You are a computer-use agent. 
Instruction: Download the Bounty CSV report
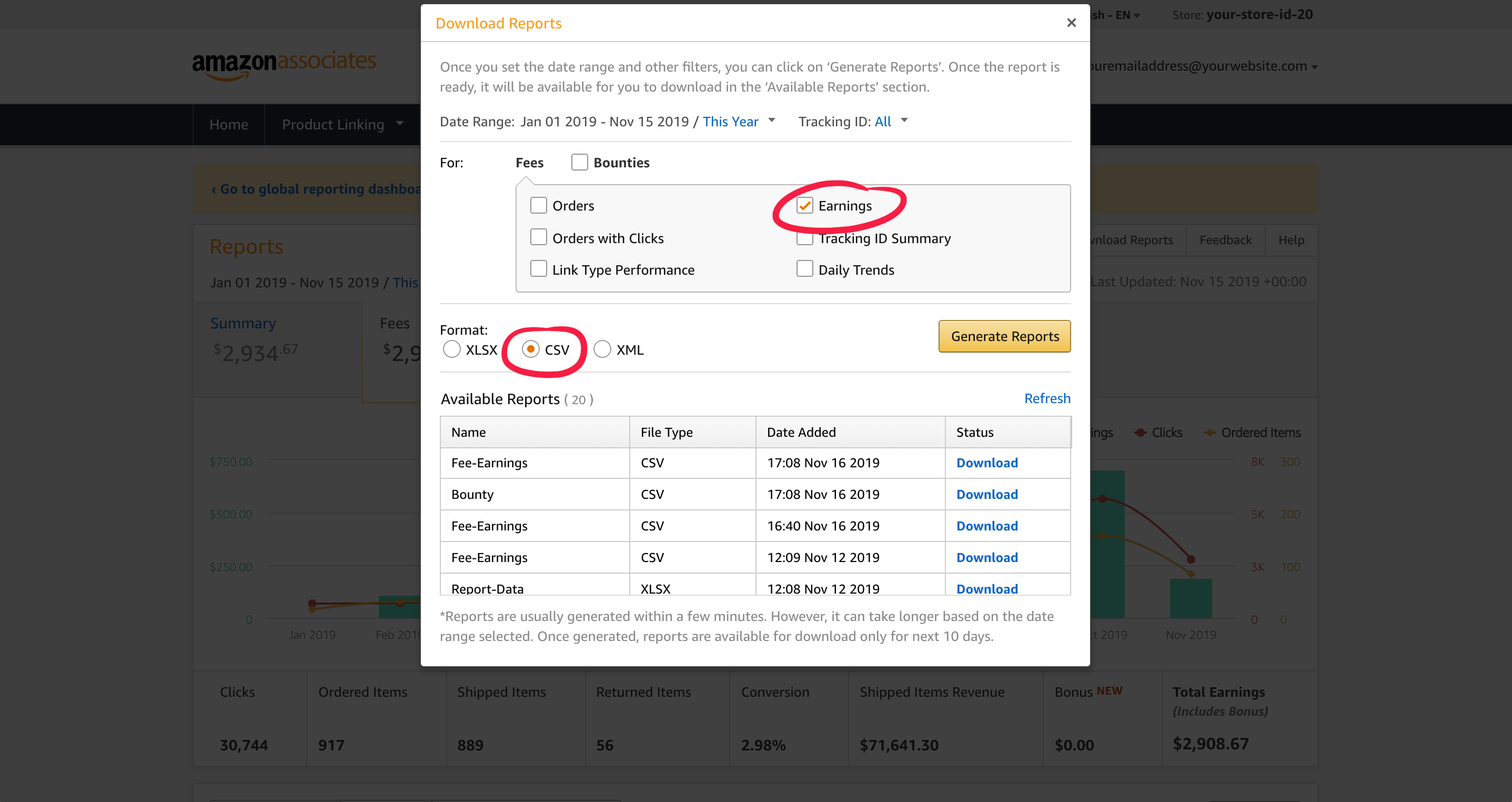pyautogui.click(x=986, y=494)
